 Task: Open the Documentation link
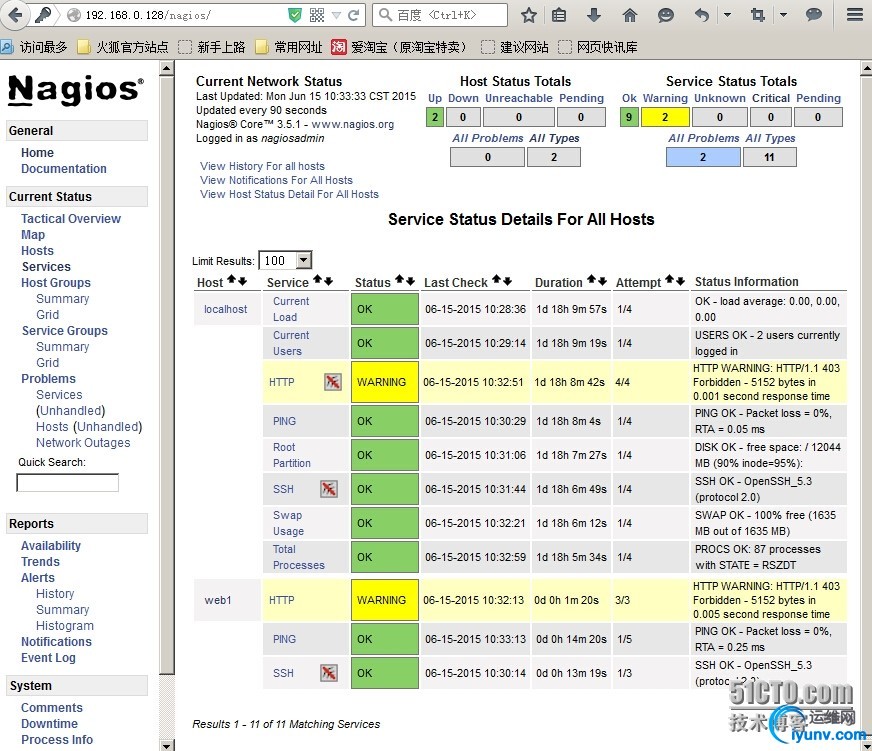(63, 169)
